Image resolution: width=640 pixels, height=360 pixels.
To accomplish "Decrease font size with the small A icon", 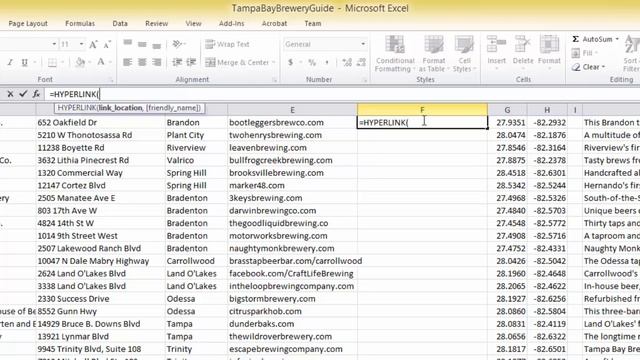I will [107, 44].
